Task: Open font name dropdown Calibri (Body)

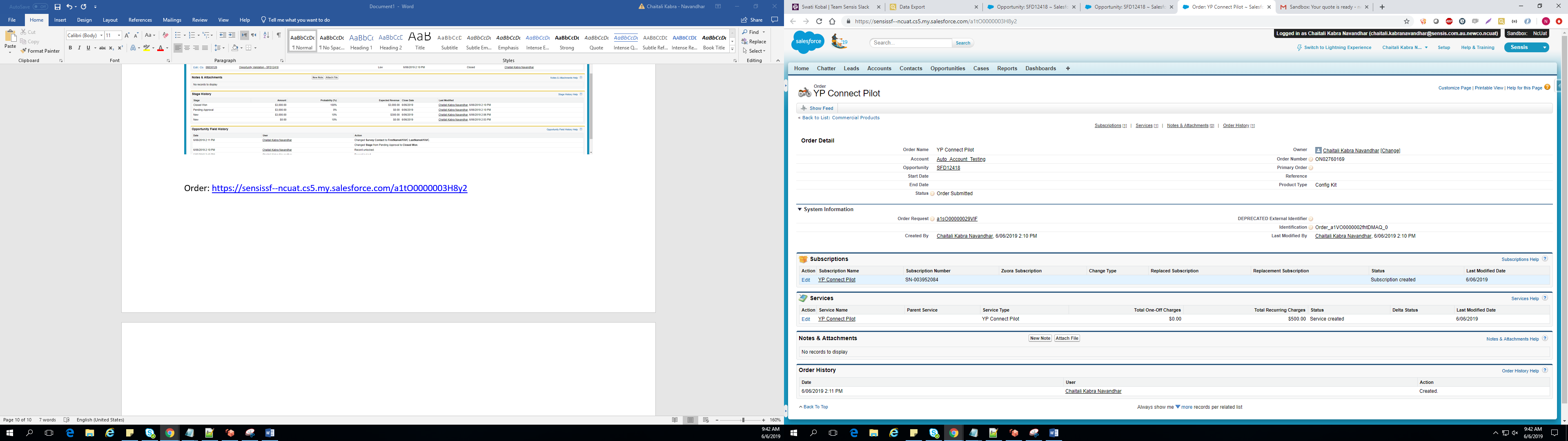Action: pyautogui.click(x=101, y=36)
